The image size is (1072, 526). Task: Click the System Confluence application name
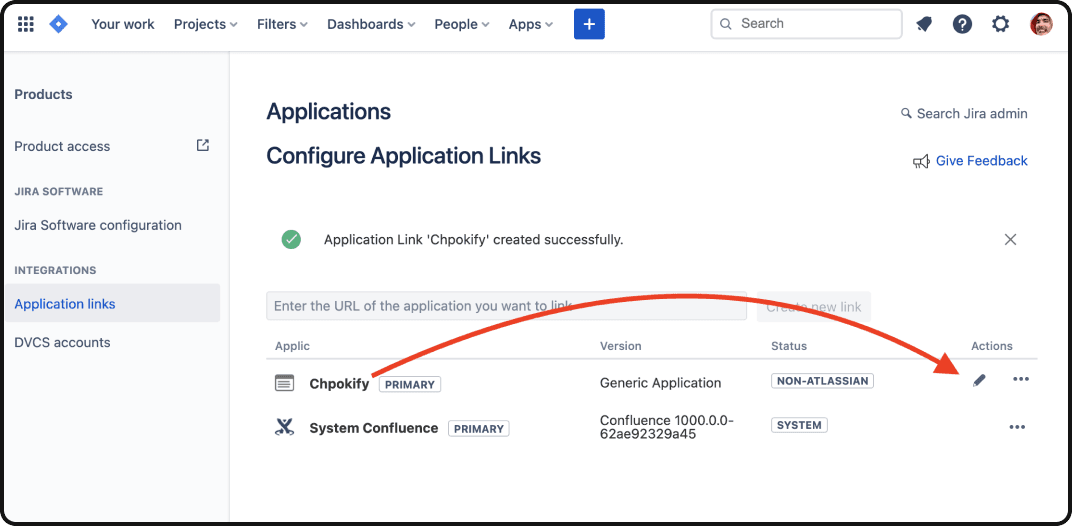click(374, 428)
